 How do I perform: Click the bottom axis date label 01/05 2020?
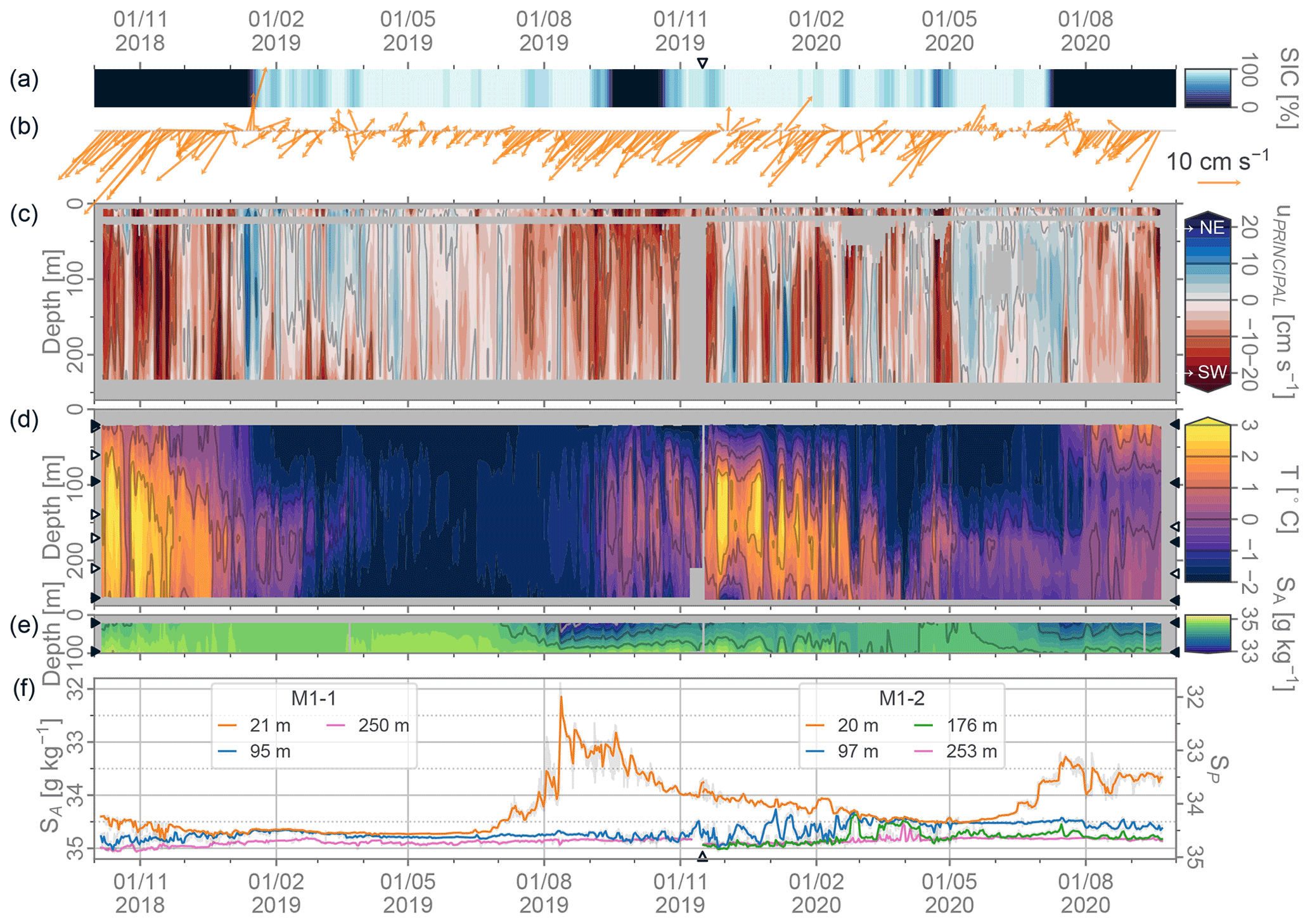[x=949, y=892]
